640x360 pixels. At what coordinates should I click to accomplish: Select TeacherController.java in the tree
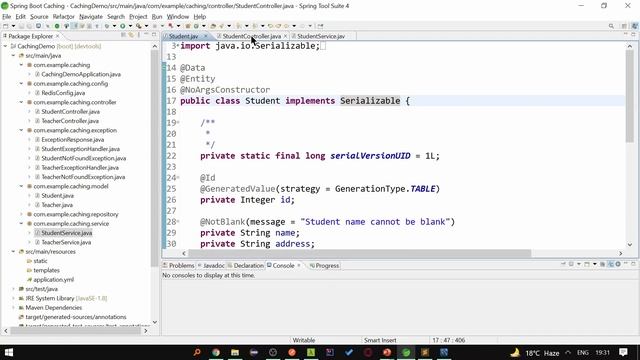[x=70, y=121]
